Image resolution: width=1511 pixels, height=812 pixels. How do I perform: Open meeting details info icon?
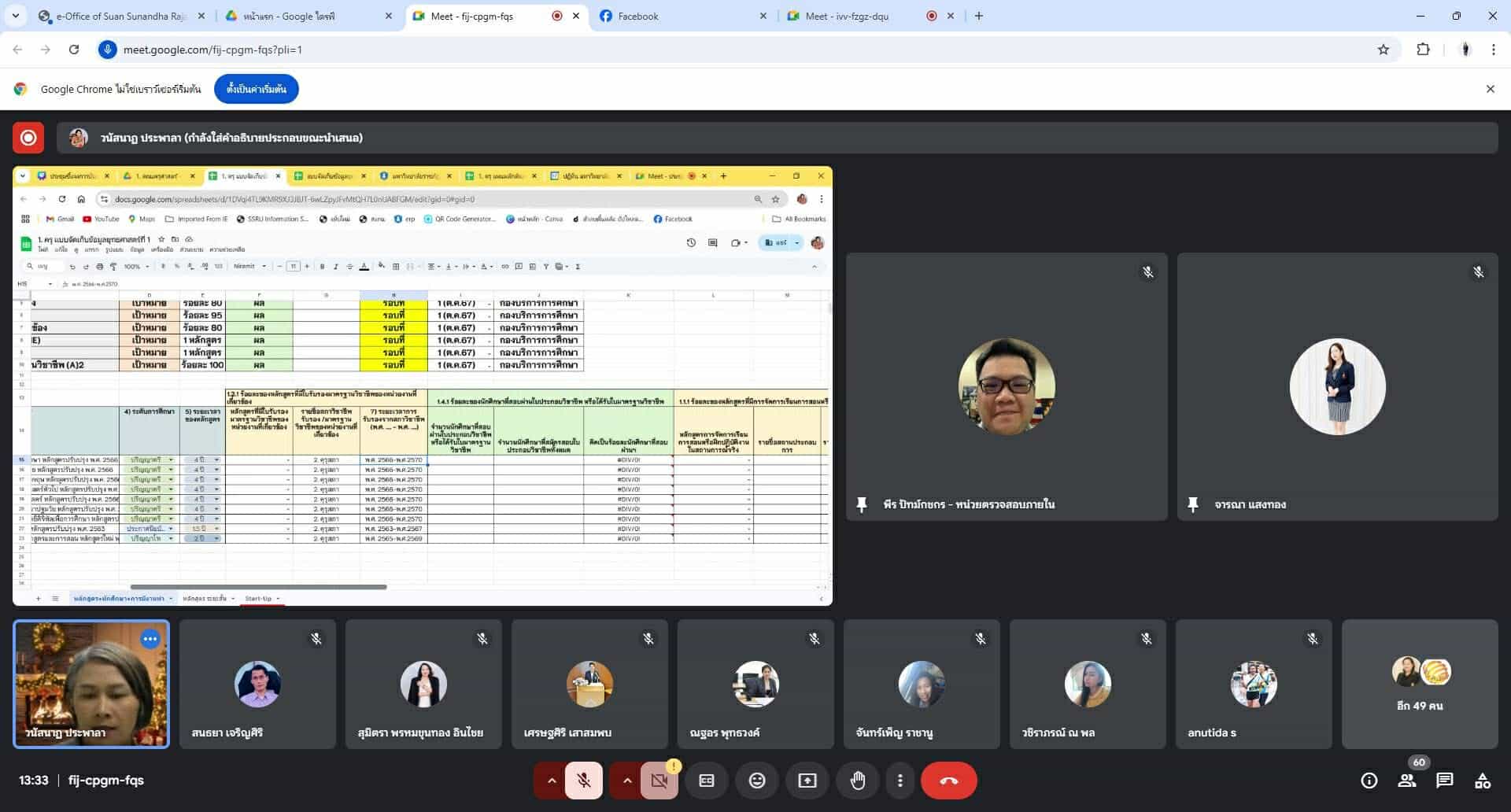click(x=1369, y=781)
